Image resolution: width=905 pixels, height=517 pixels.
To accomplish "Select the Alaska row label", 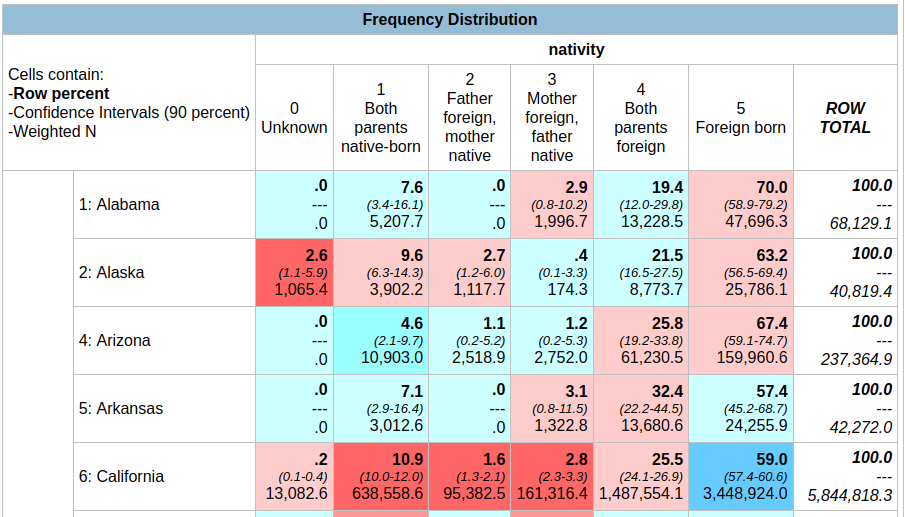I will point(110,273).
